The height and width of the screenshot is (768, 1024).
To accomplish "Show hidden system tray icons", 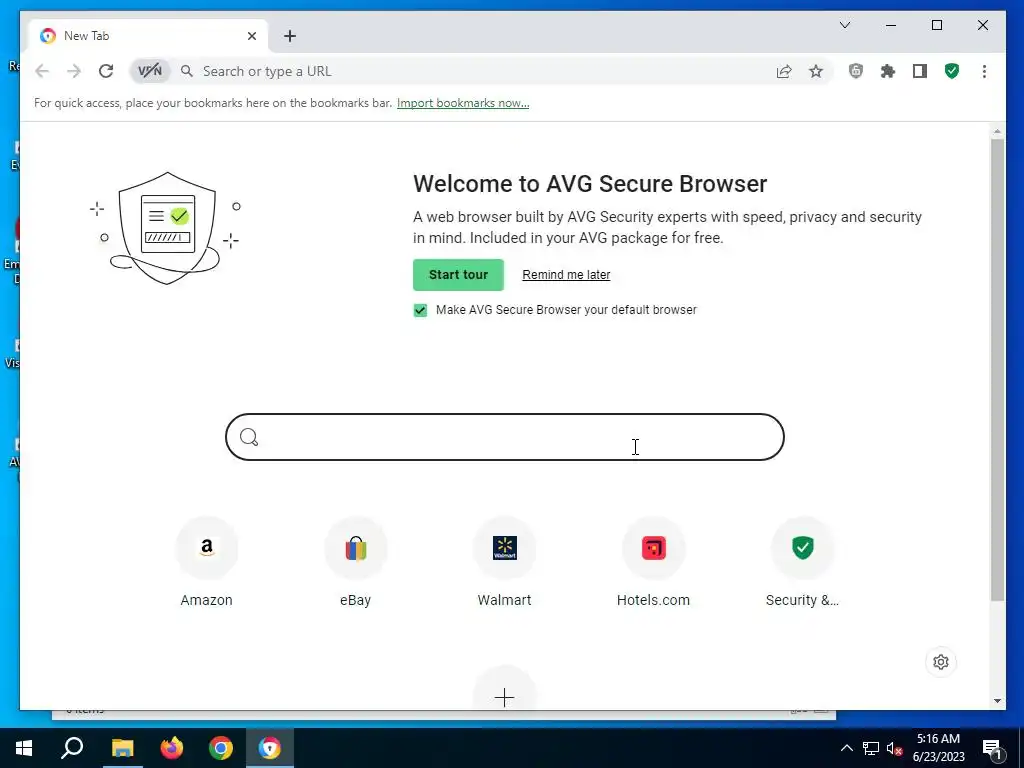I will click(846, 748).
